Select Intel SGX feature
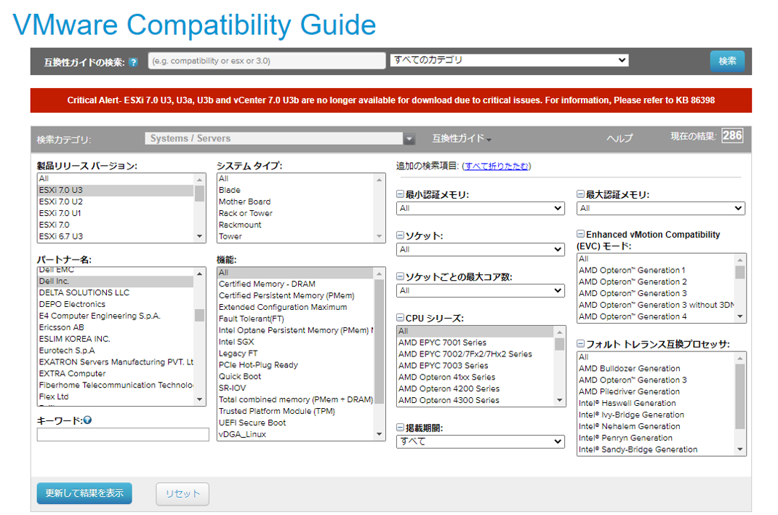The image size is (778, 515). (296, 342)
